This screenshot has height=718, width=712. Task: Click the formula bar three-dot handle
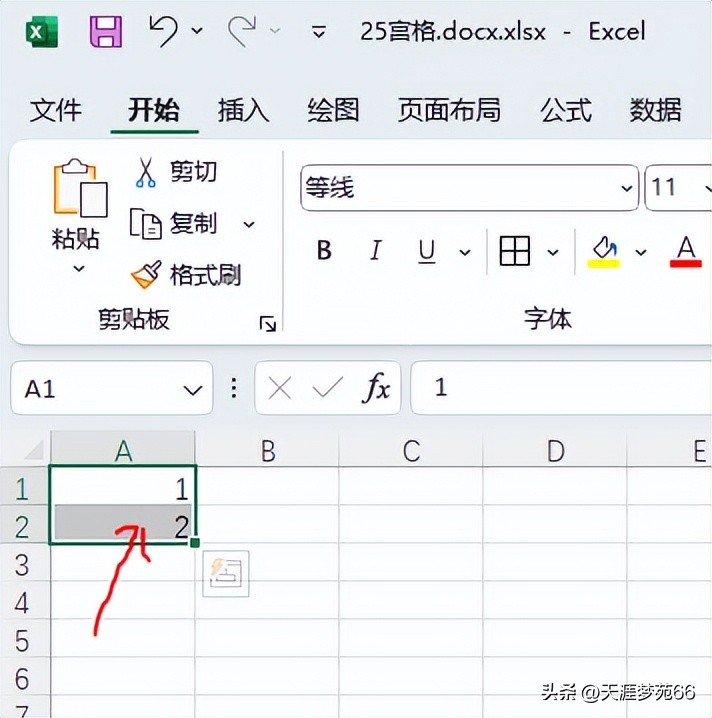point(234,388)
